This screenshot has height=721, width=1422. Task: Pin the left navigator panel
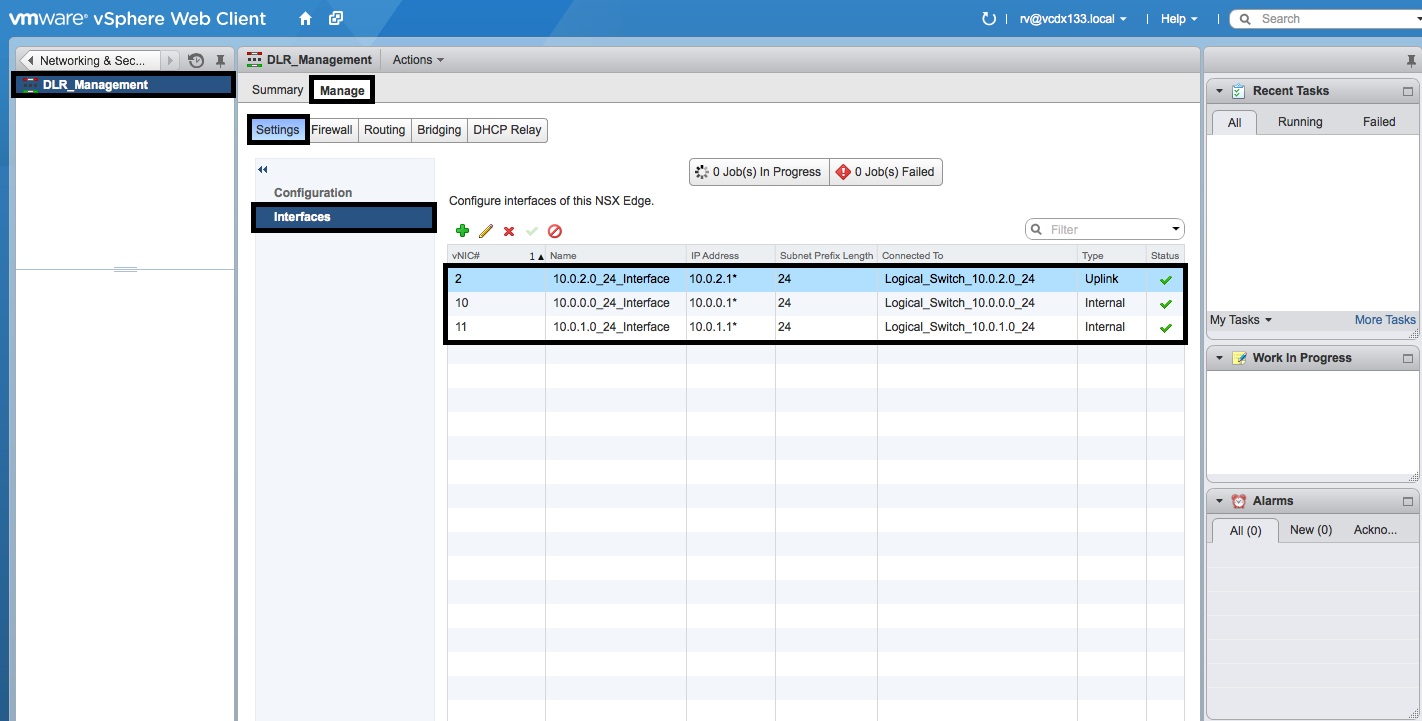[221, 61]
